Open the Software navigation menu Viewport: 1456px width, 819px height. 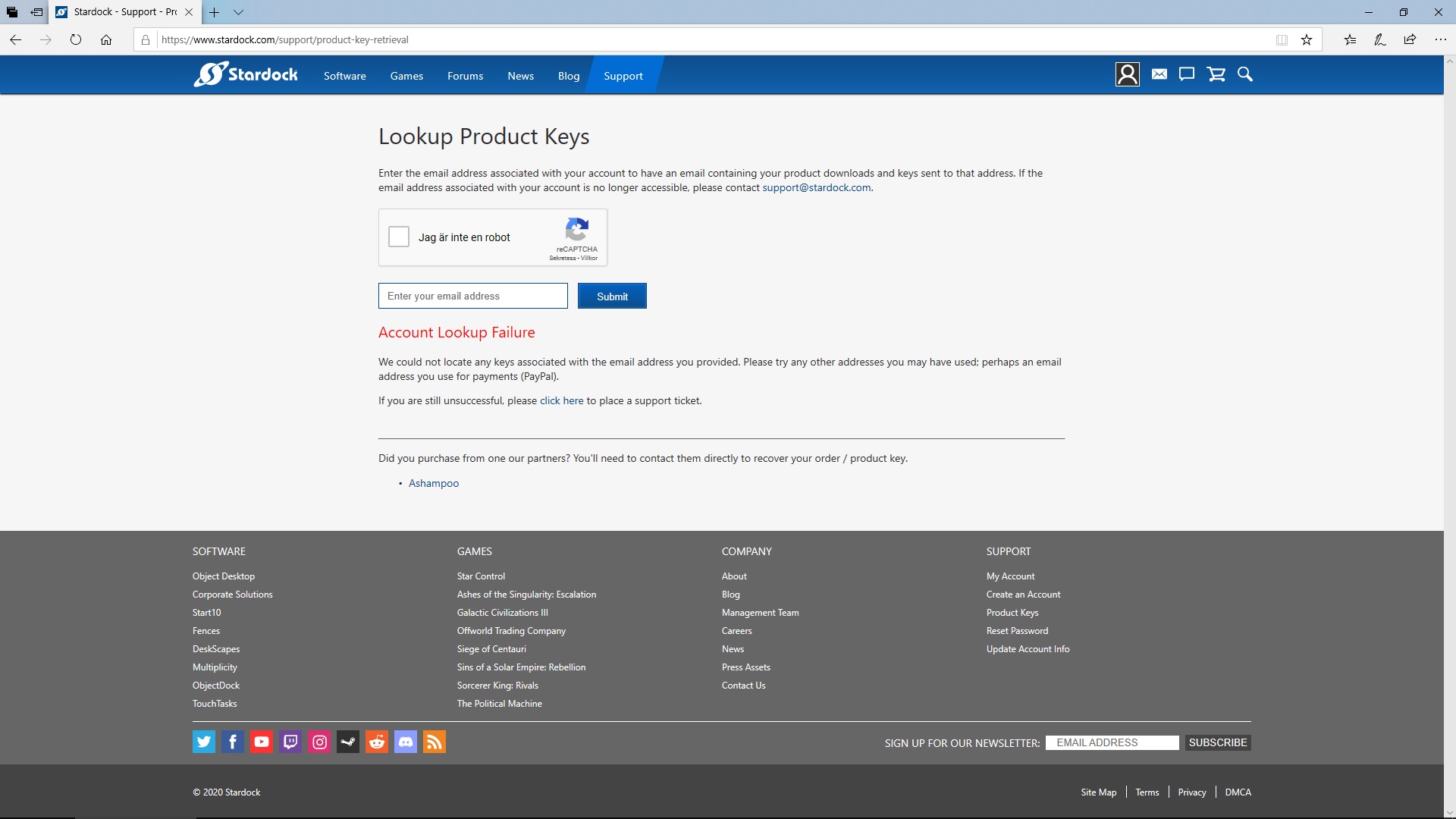344,76
